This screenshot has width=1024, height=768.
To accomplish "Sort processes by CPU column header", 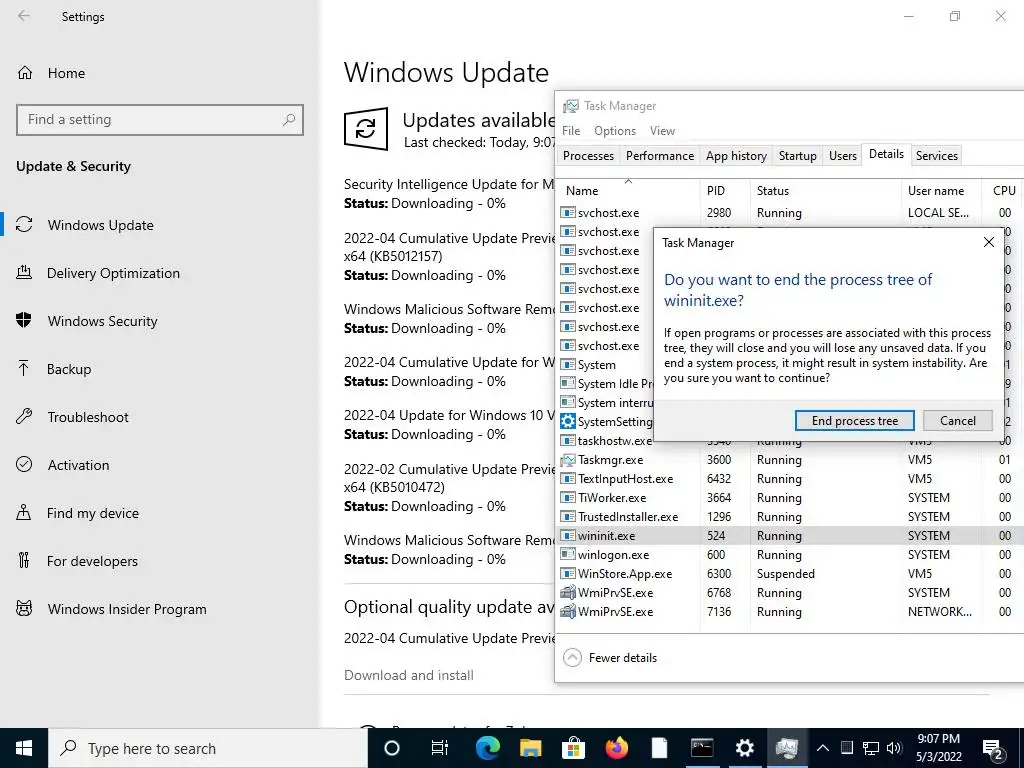I will pyautogui.click(x=1003, y=191).
